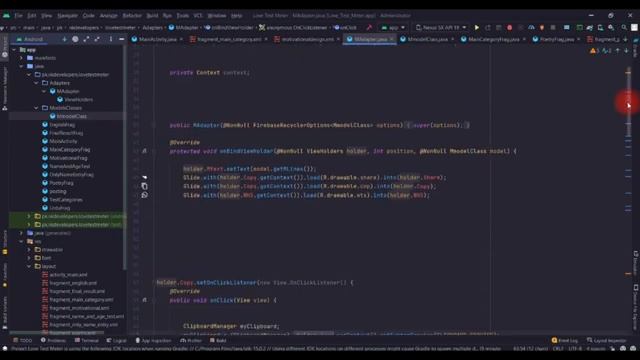Open the Search Everywhere magnifier icon
The image size is (640, 360).
click(624, 28)
